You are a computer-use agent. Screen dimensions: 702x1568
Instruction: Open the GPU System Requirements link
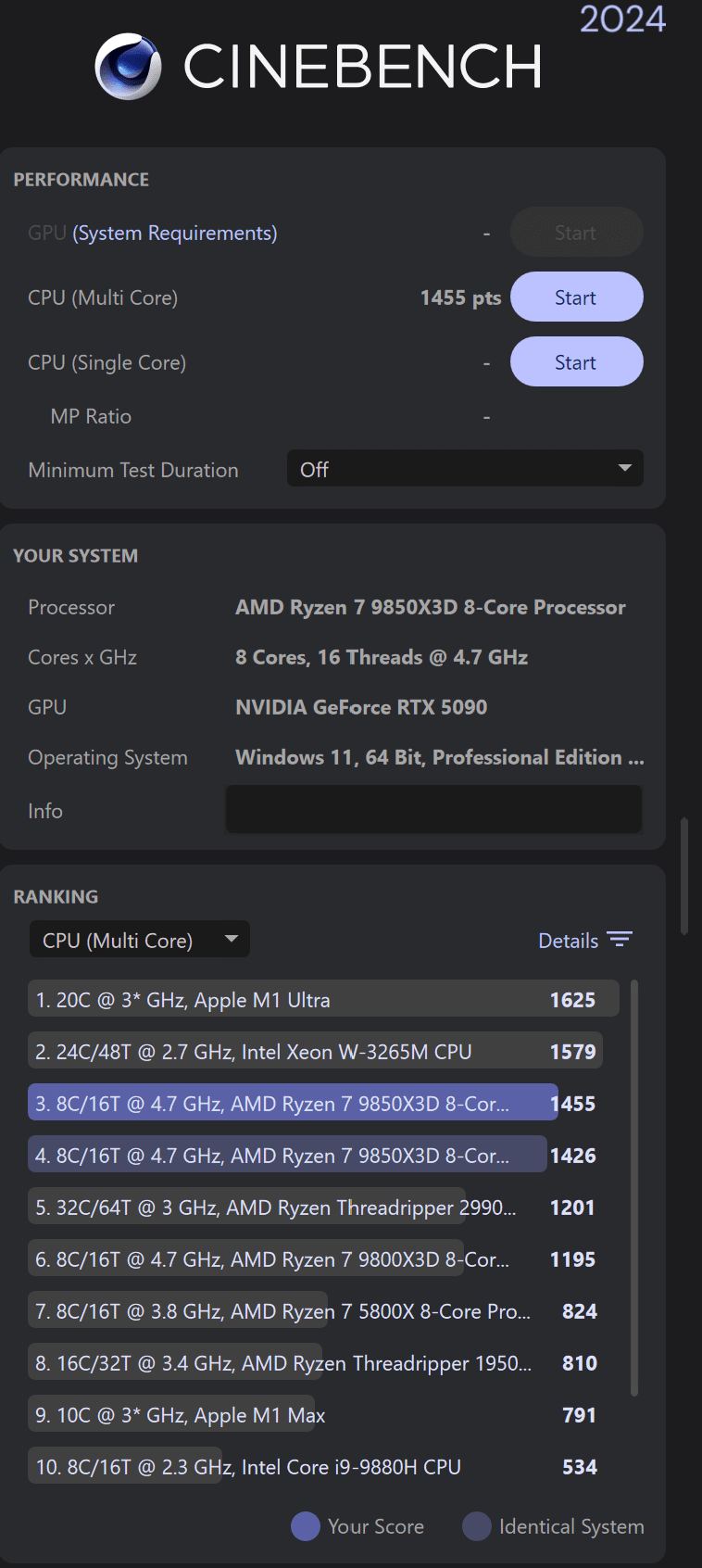[175, 233]
